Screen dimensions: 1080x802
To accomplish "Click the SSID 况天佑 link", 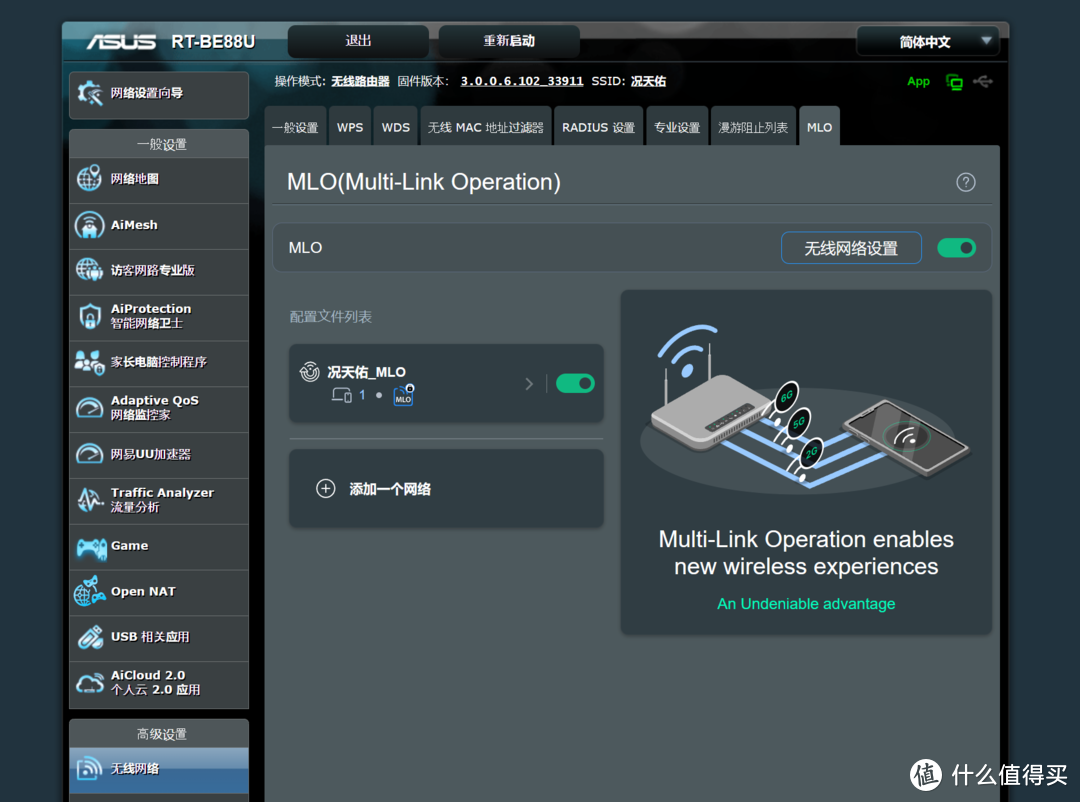I will (648, 81).
